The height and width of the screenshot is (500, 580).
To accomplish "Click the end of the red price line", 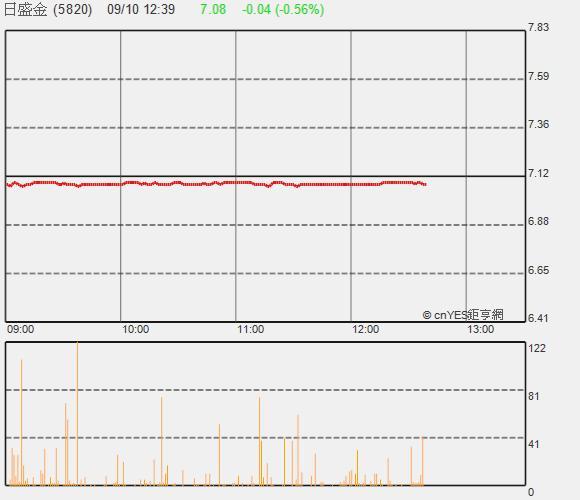I will point(425,184).
